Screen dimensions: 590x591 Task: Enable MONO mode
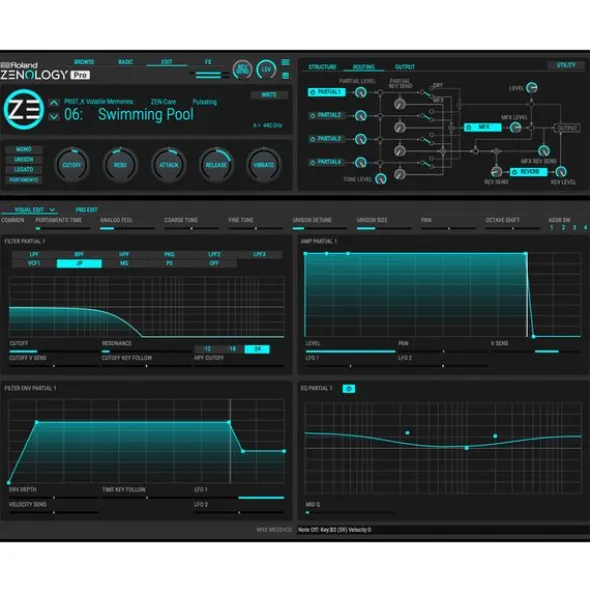(24, 149)
